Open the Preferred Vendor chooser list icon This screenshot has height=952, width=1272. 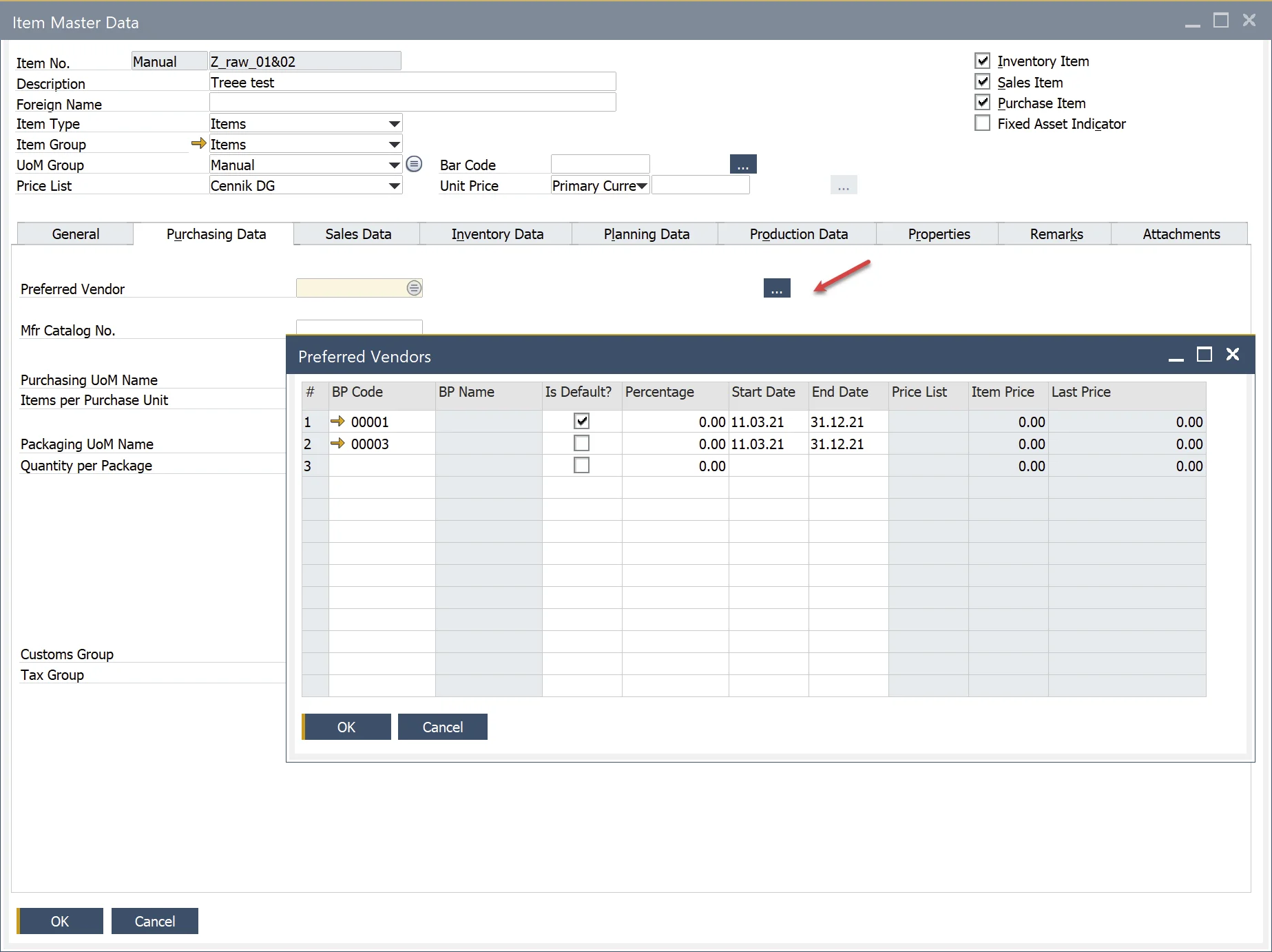(414, 288)
